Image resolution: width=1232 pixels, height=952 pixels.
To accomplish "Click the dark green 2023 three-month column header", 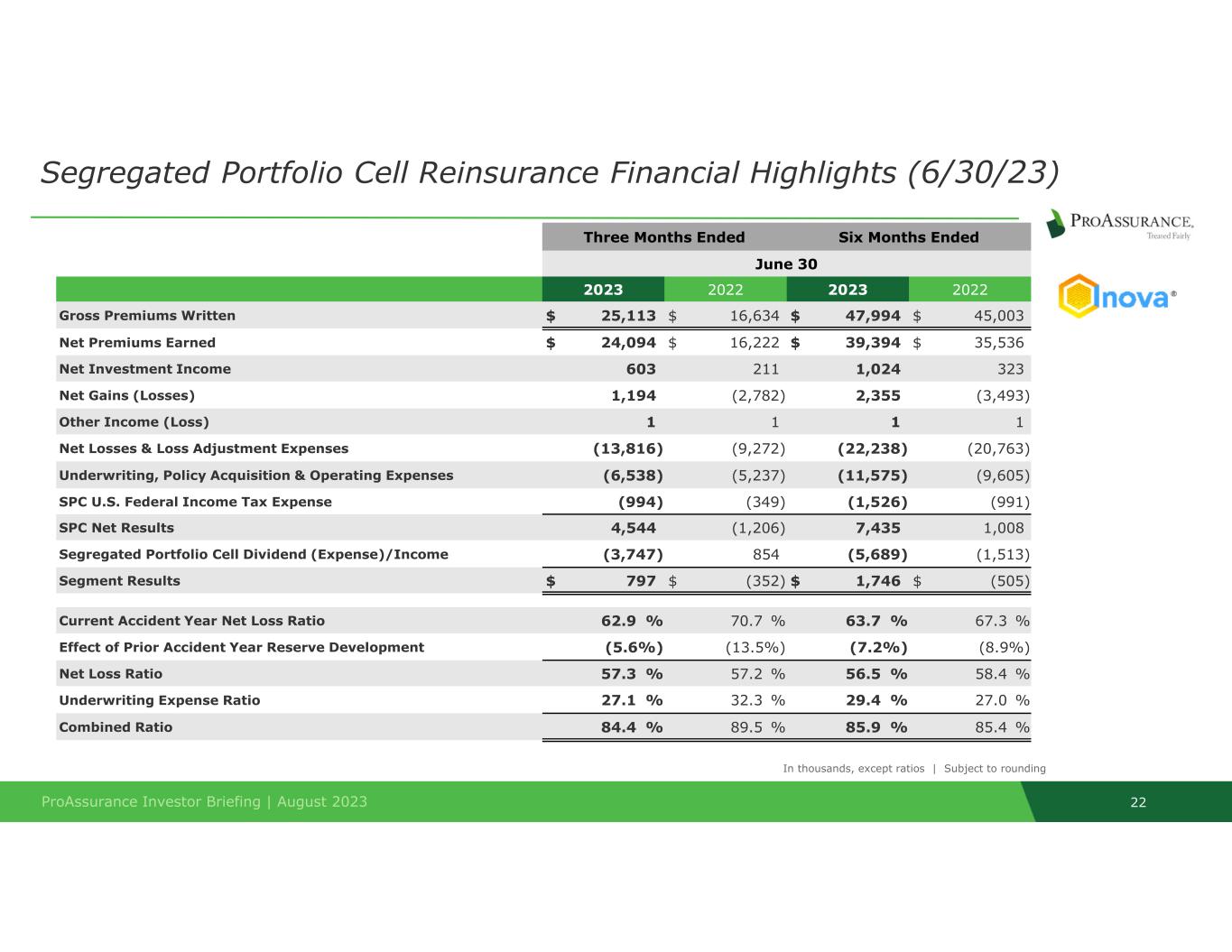I will coord(603,290).
